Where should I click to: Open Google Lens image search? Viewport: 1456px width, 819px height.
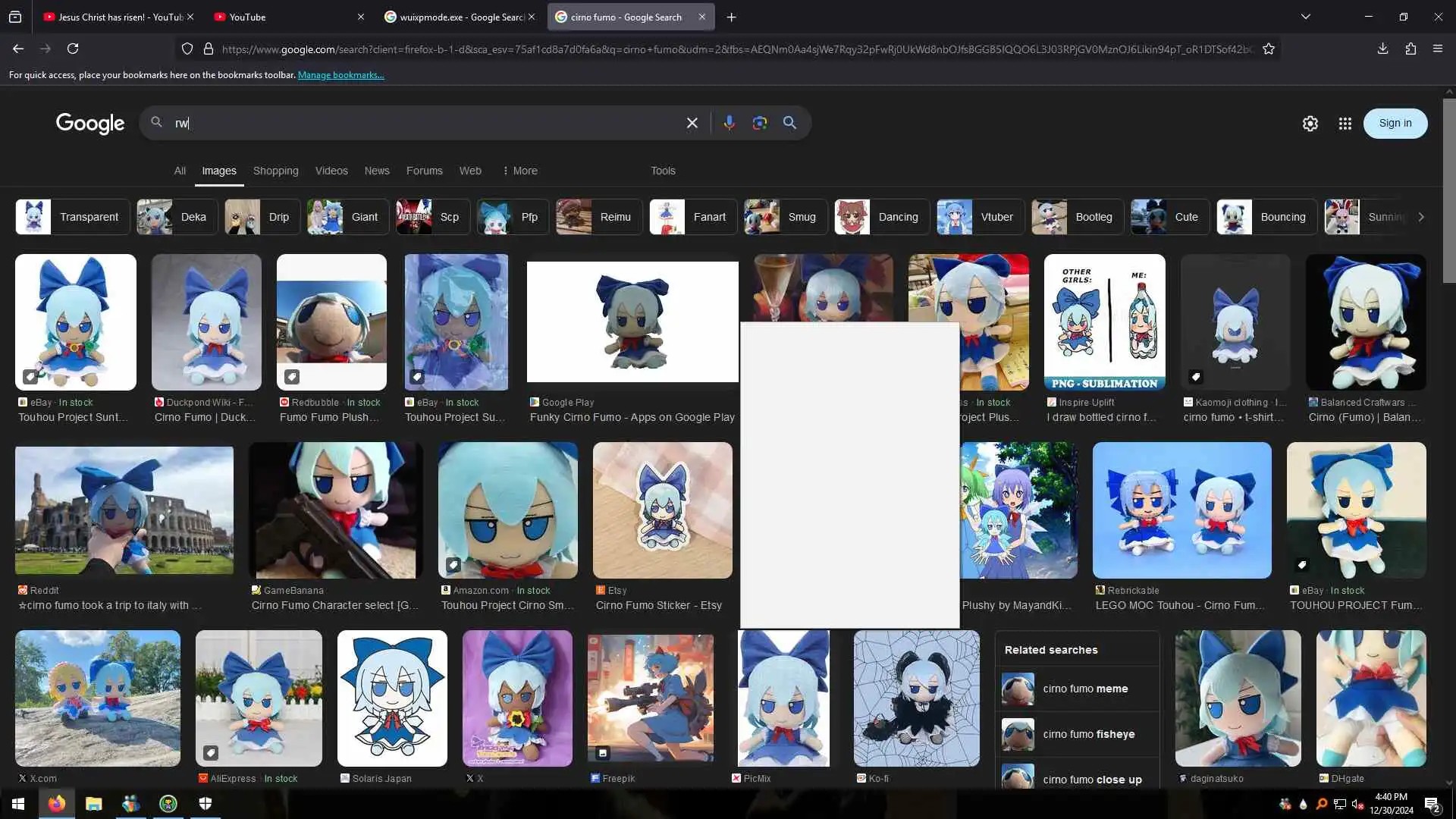point(759,123)
